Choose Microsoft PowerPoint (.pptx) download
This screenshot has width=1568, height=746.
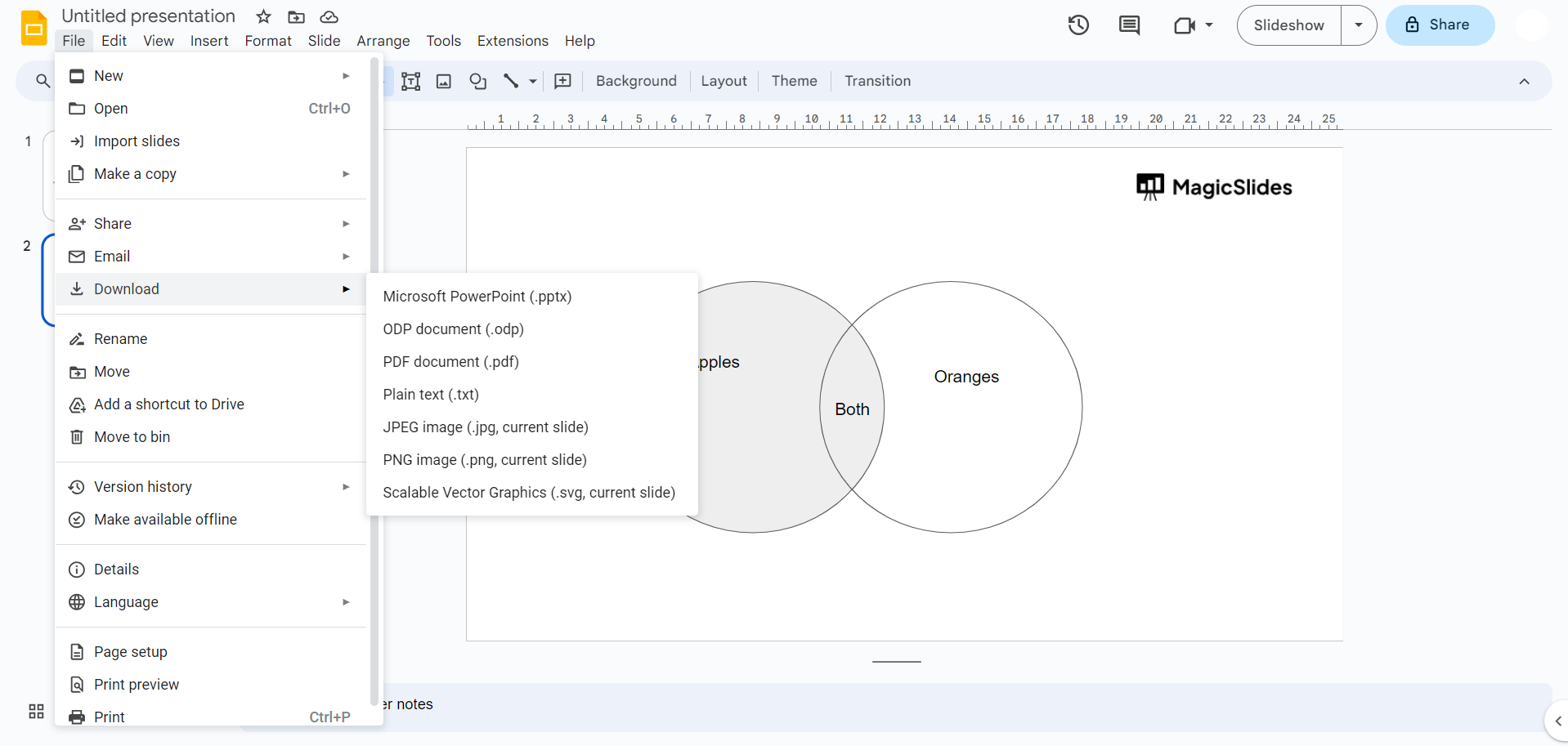[x=477, y=297]
